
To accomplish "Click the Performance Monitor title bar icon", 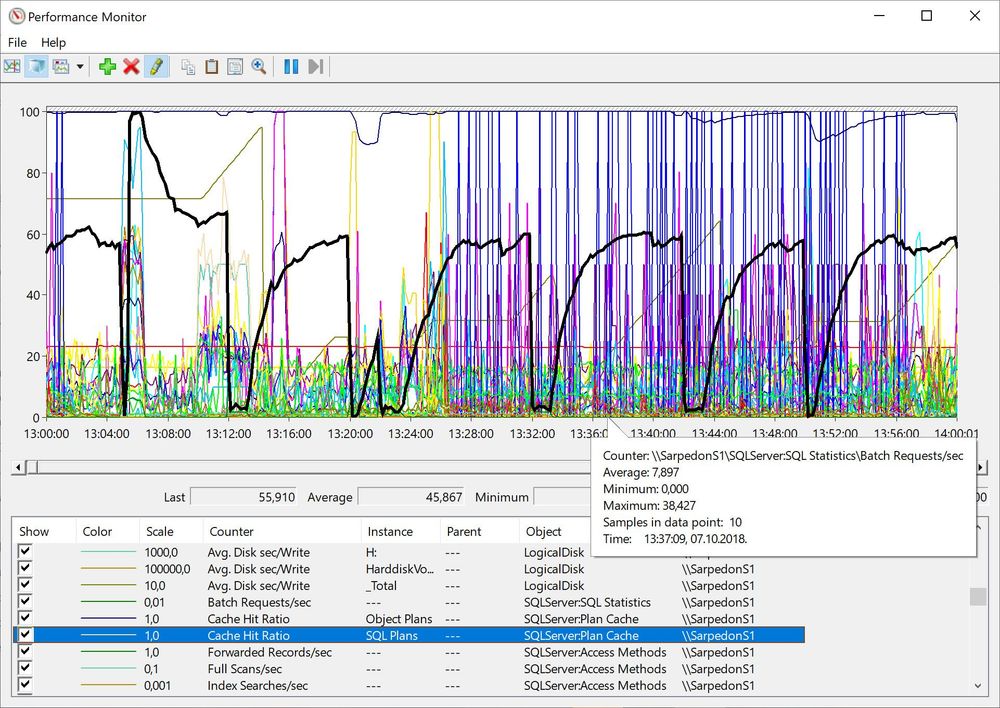I will coord(17,17).
